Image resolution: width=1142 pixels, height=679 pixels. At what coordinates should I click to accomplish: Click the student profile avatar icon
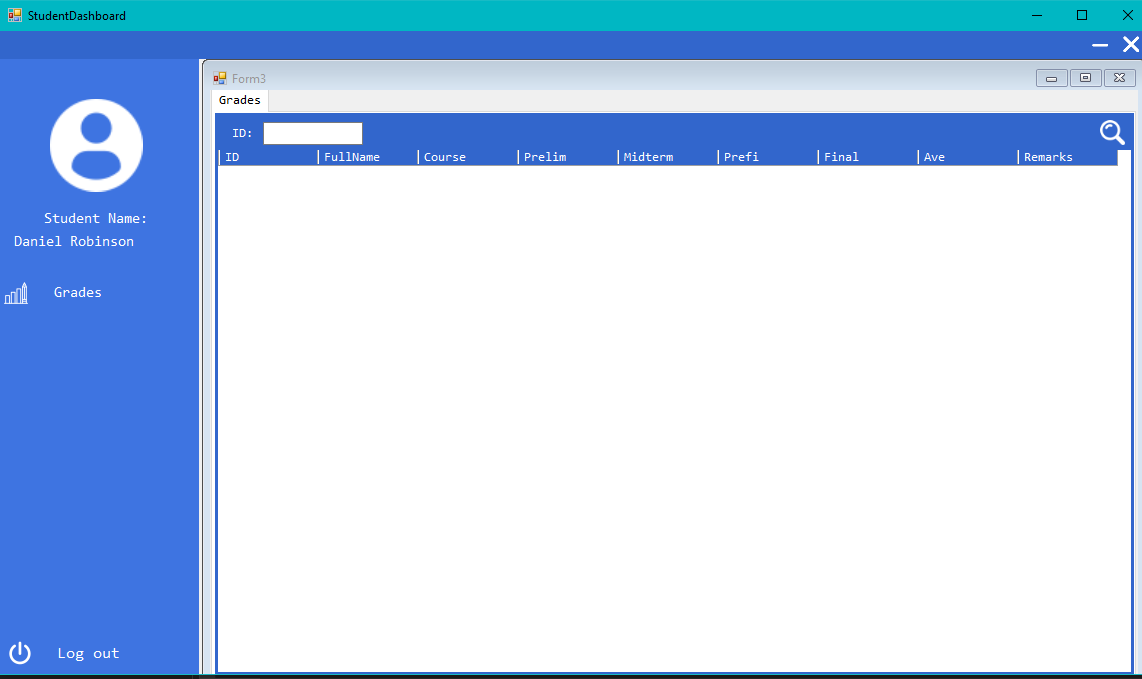[96, 145]
